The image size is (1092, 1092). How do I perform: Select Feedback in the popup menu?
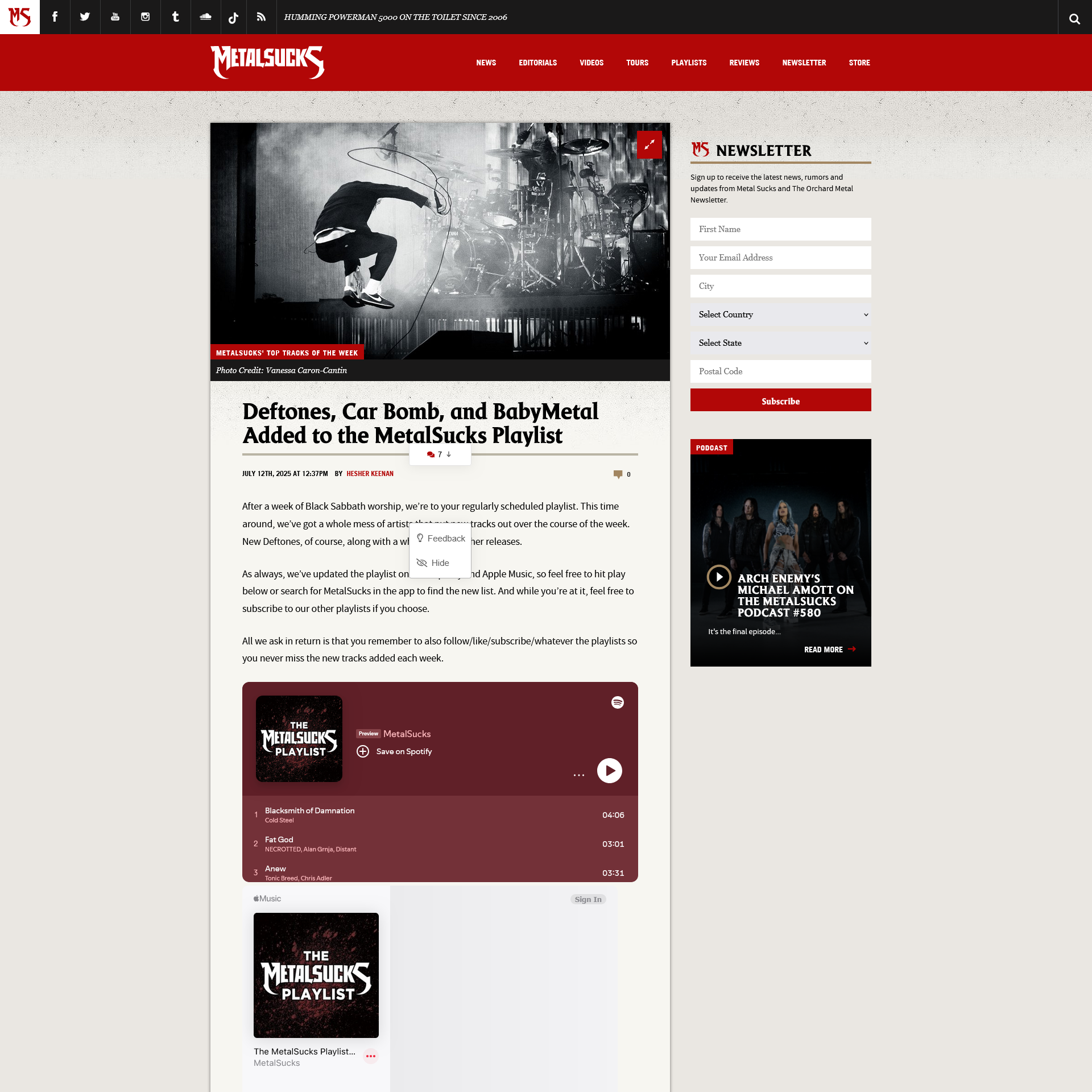pyautogui.click(x=441, y=538)
